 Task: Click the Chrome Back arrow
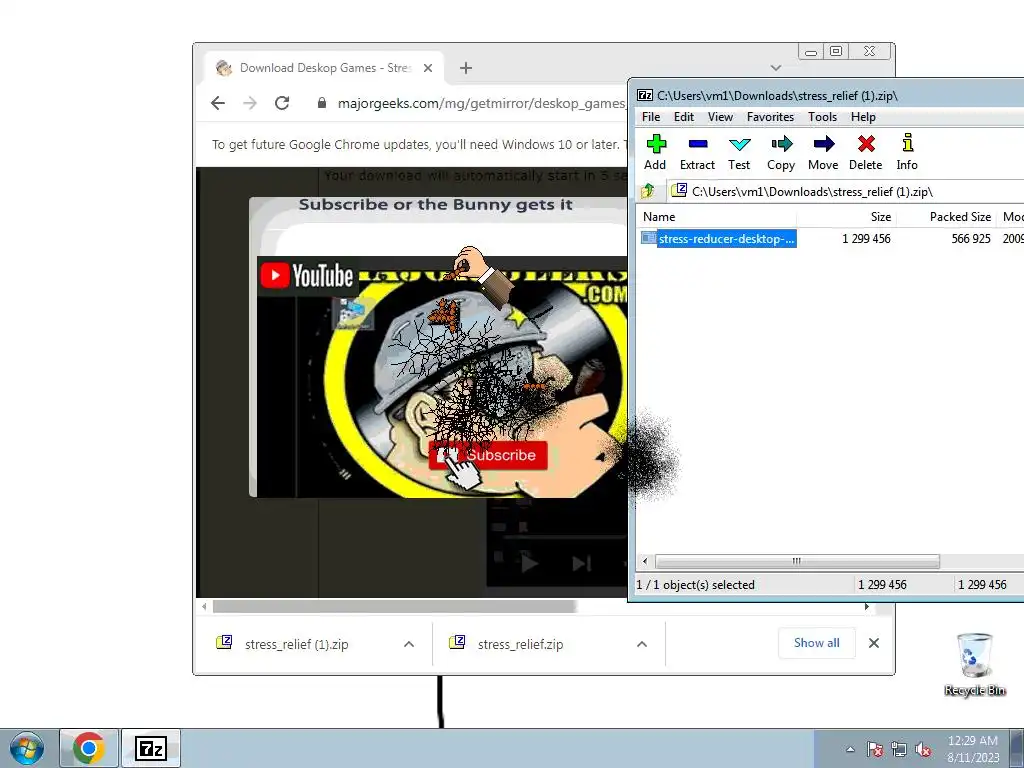pyautogui.click(x=218, y=103)
